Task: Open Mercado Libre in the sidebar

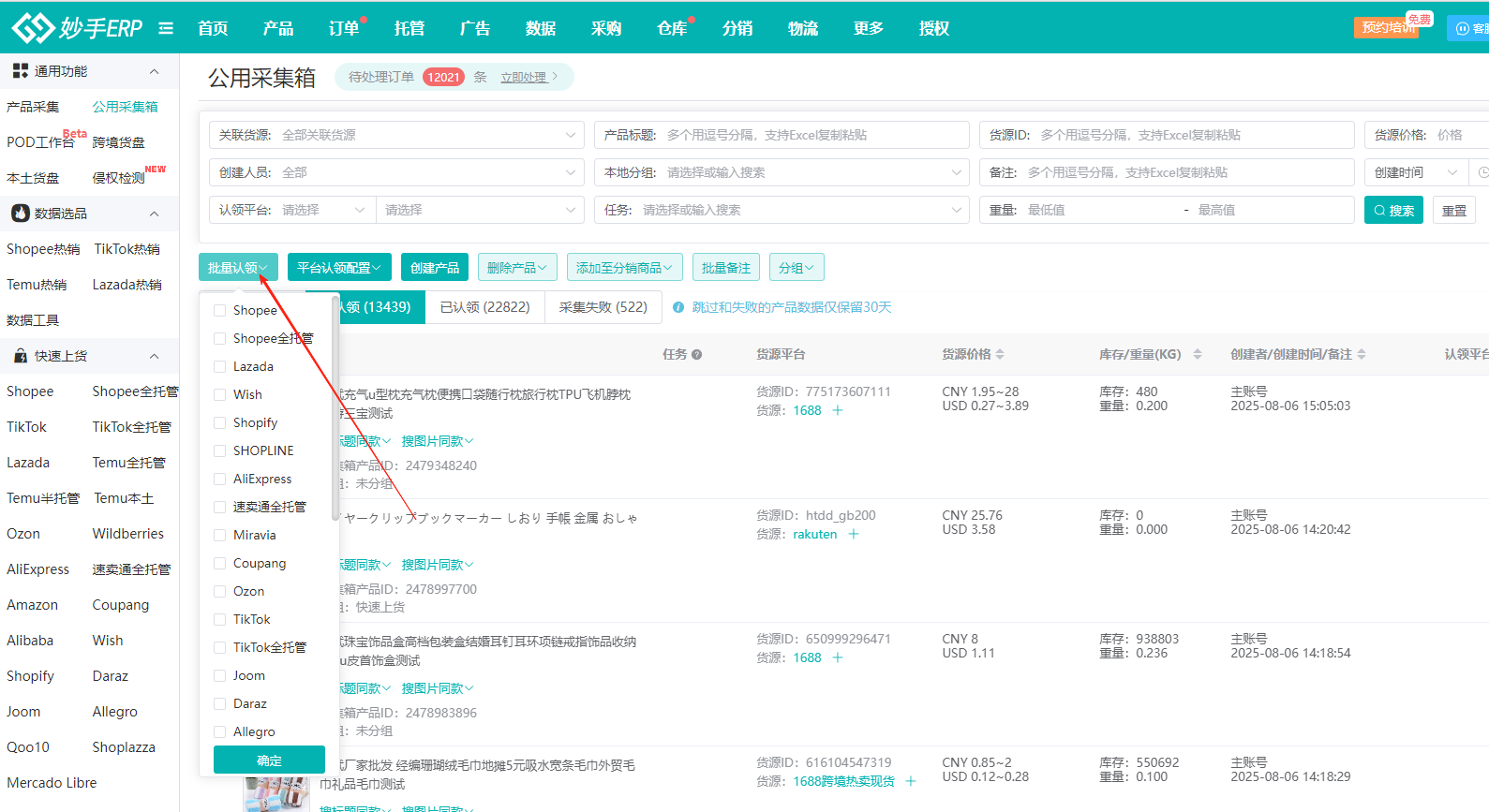Action: point(52,783)
